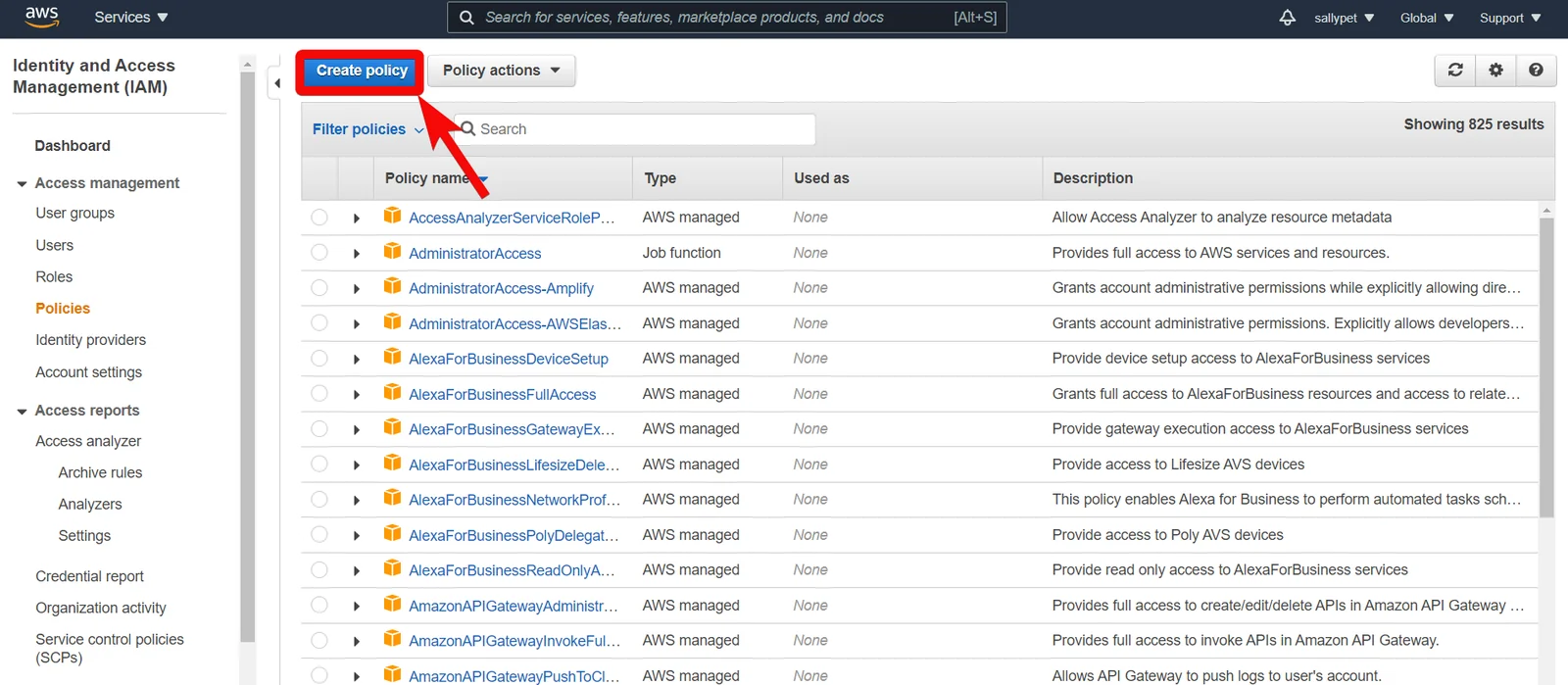
Task: Click the help question mark icon
Action: pos(1536,70)
